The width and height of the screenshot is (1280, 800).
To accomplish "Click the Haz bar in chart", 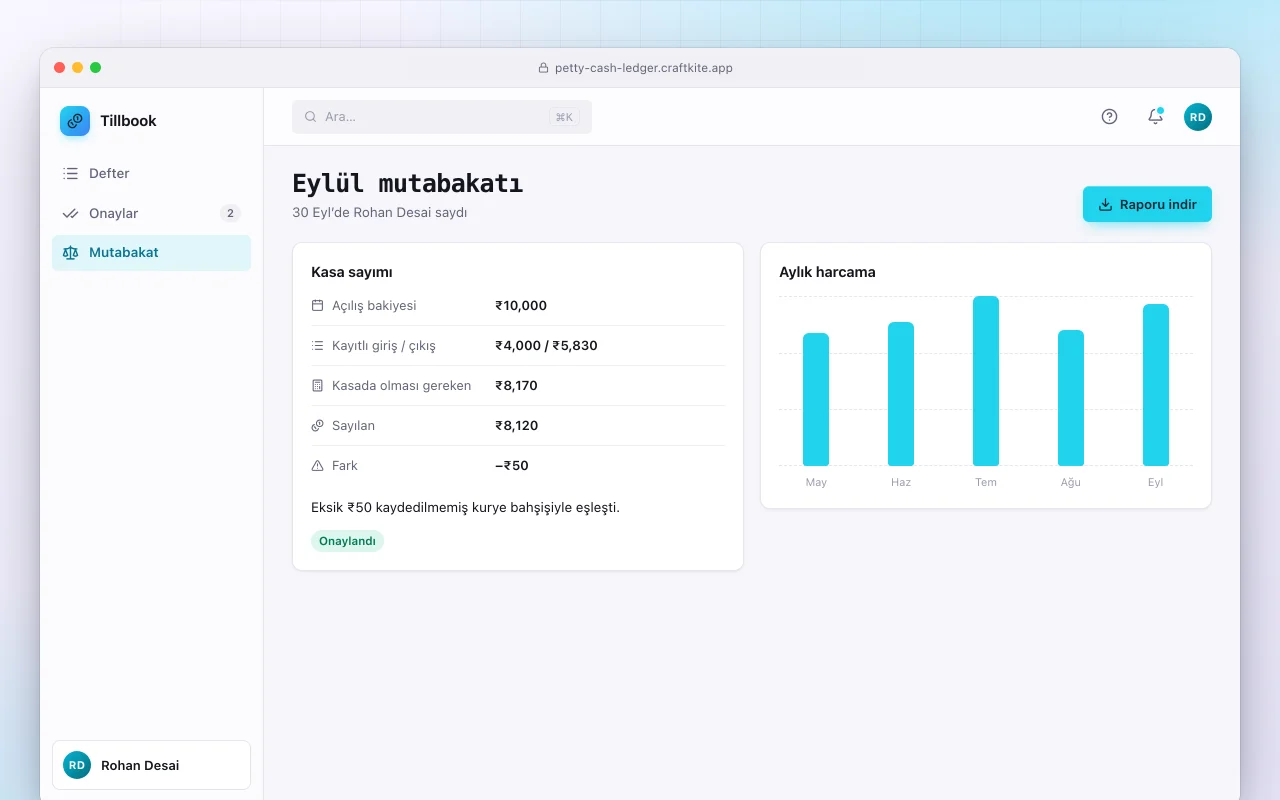I will click(x=901, y=394).
